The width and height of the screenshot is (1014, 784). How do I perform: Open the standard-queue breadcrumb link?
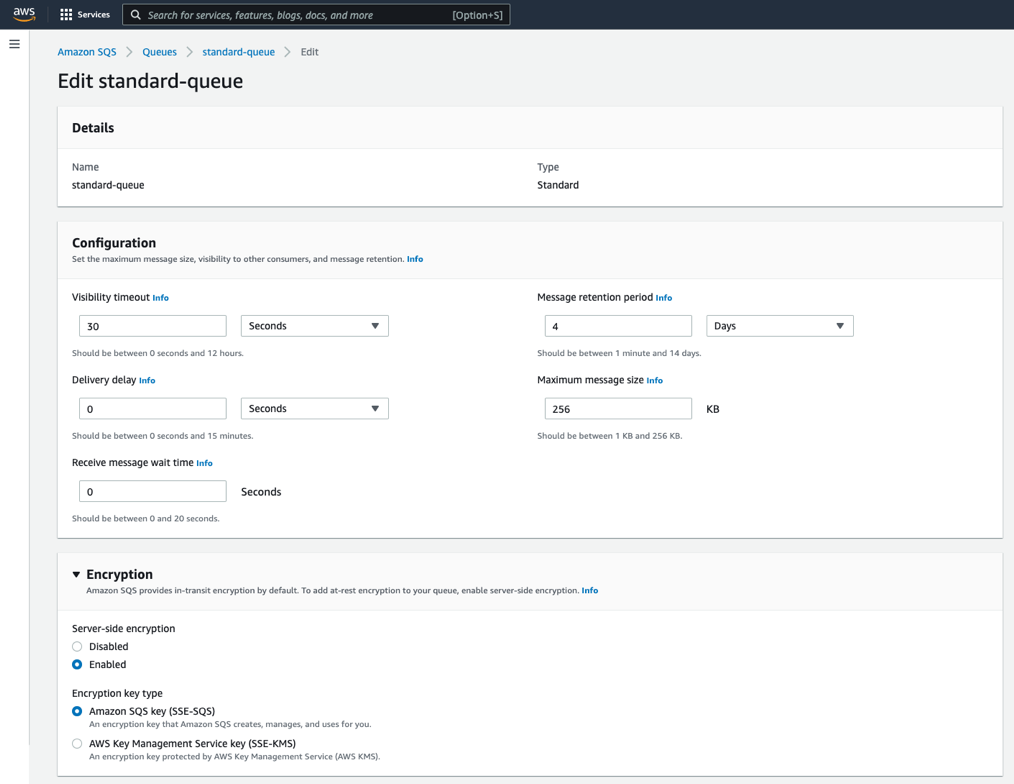[x=238, y=52]
